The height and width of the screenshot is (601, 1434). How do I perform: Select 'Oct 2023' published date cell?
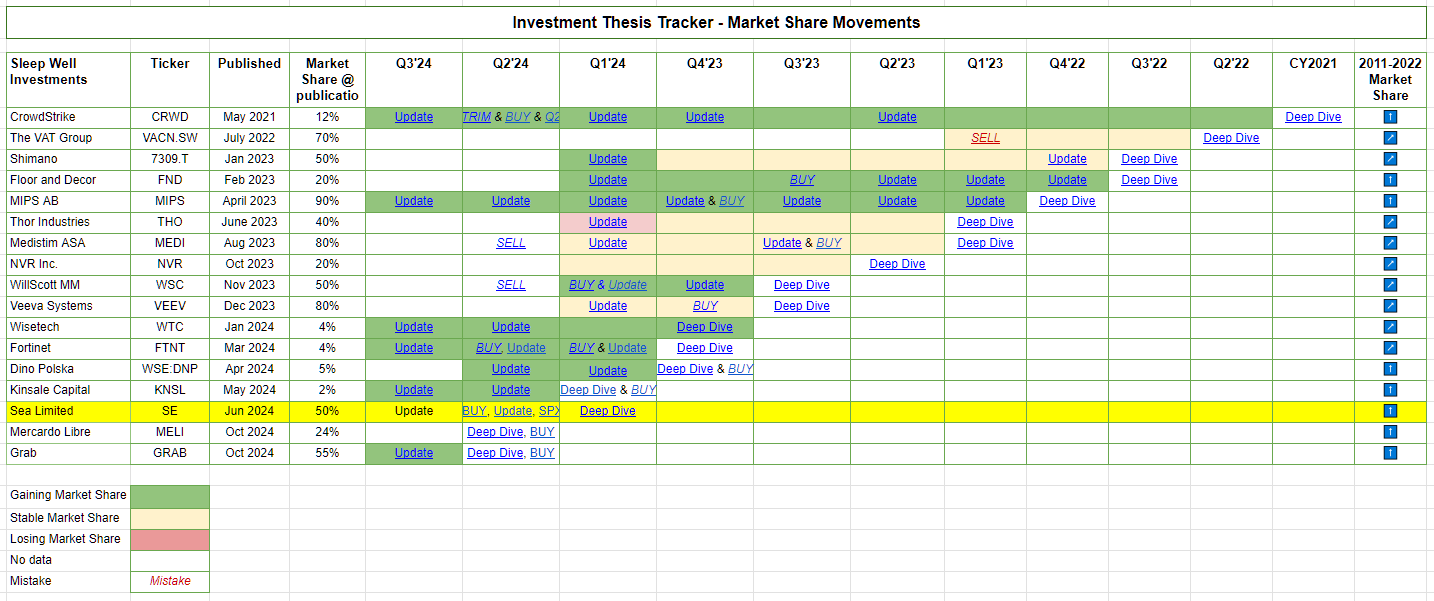(250, 264)
